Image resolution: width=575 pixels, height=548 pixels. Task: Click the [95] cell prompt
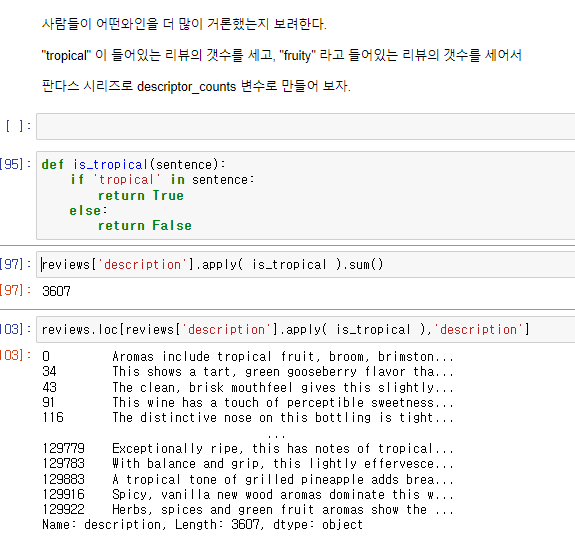click(15, 164)
